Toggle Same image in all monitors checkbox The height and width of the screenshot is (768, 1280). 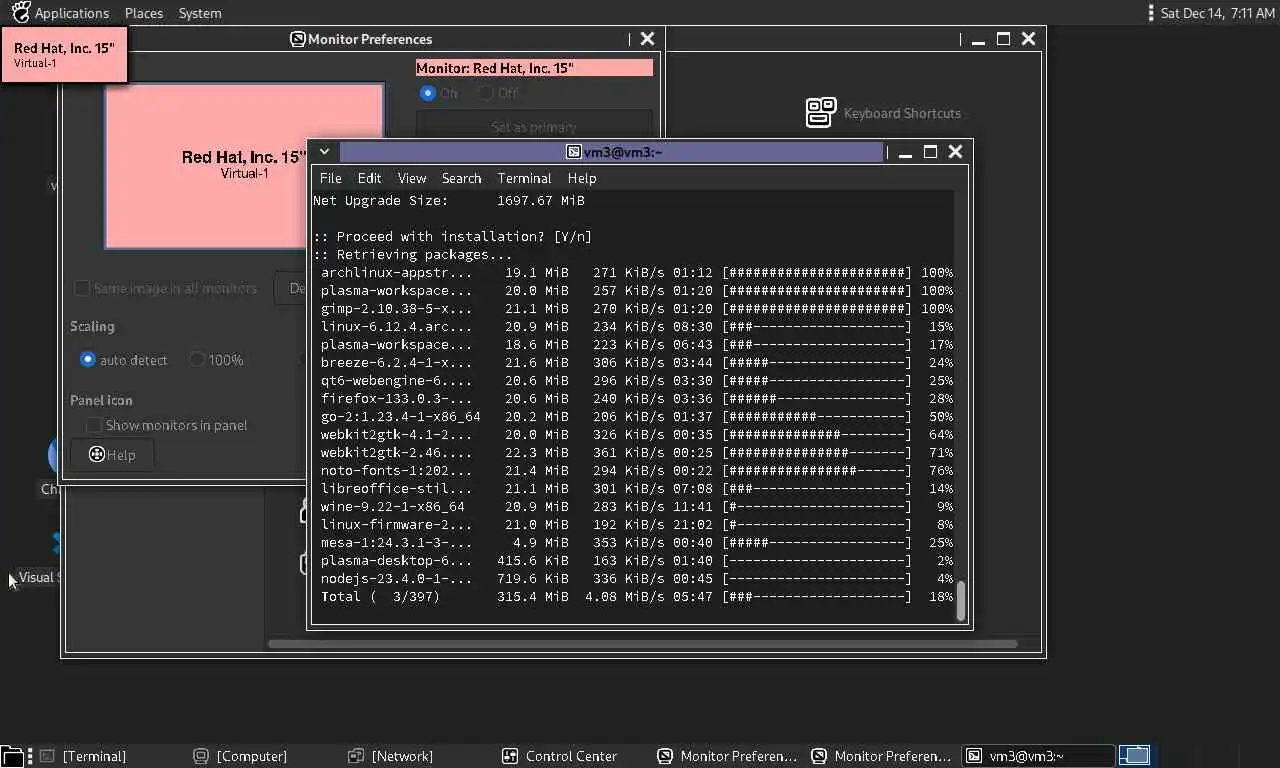point(82,288)
